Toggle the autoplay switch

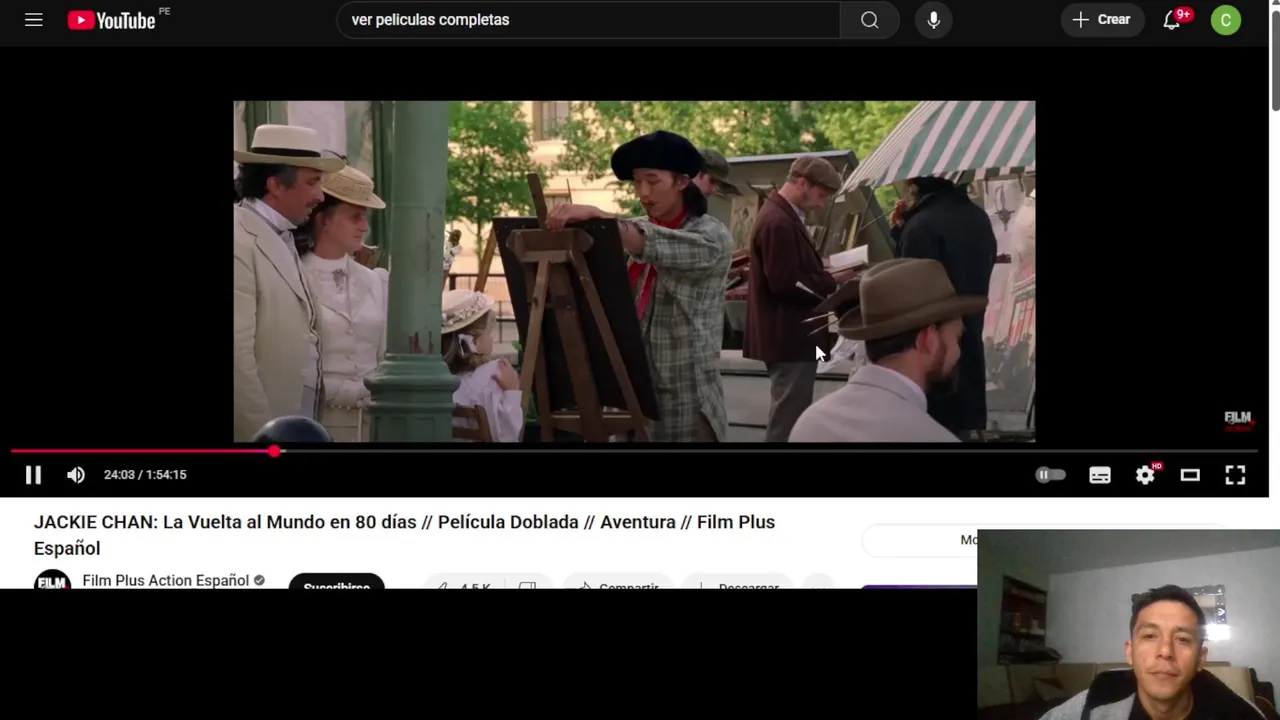[1050, 475]
